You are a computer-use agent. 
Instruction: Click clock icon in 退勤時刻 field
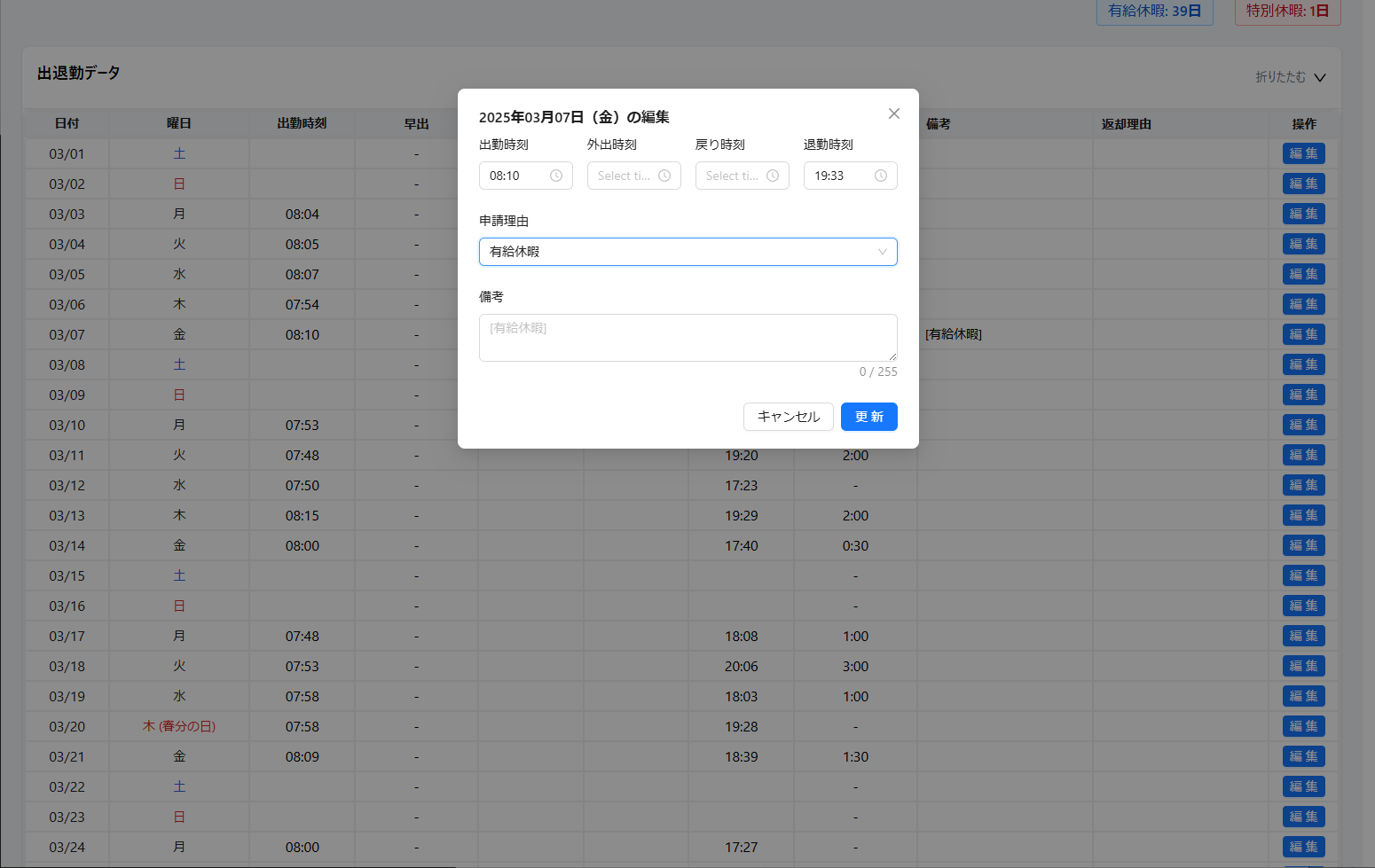click(x=881, y=176)
